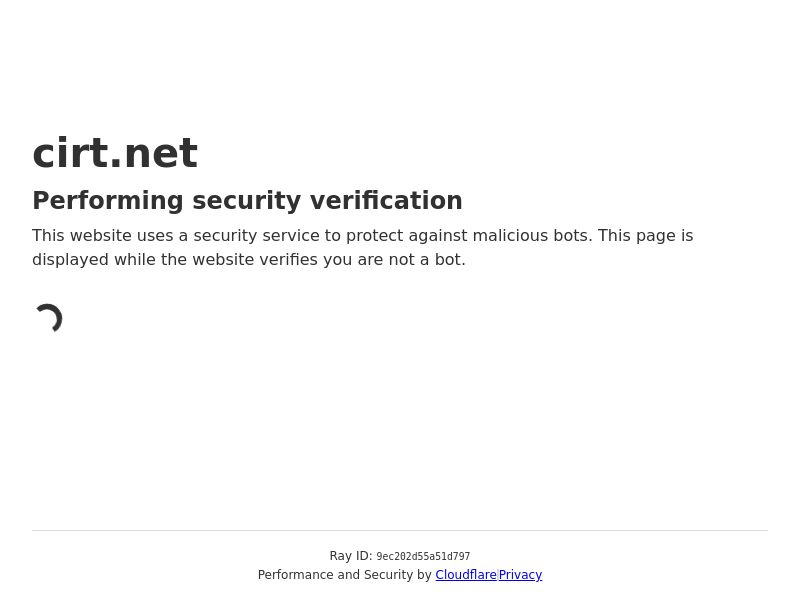Click "This page is" in the description
Image resolution: width=800 pixels, height=600 pixels.
click(645, 236)
